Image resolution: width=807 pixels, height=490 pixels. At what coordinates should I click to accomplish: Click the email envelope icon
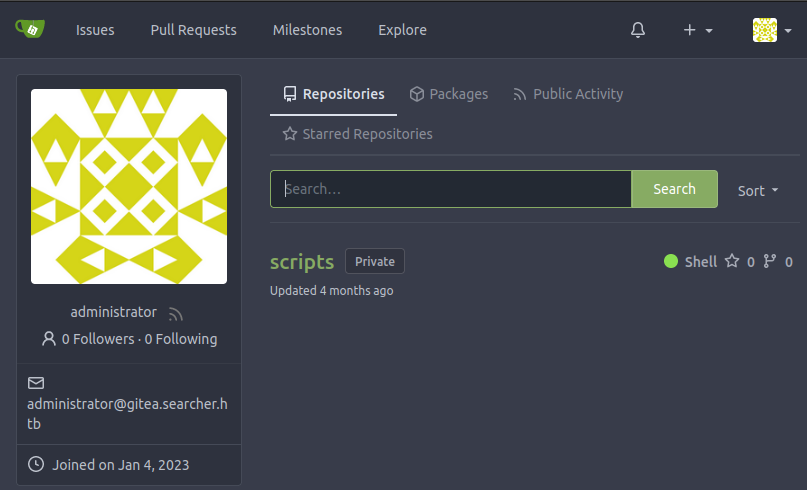tap(36, 383)
